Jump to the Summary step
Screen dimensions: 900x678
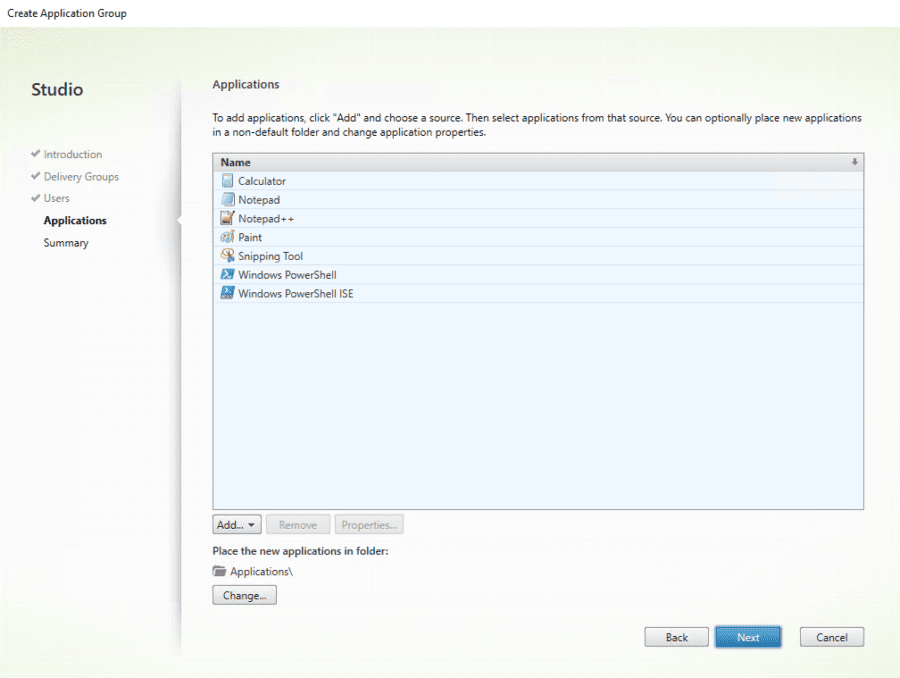click(x=66, y=243)
